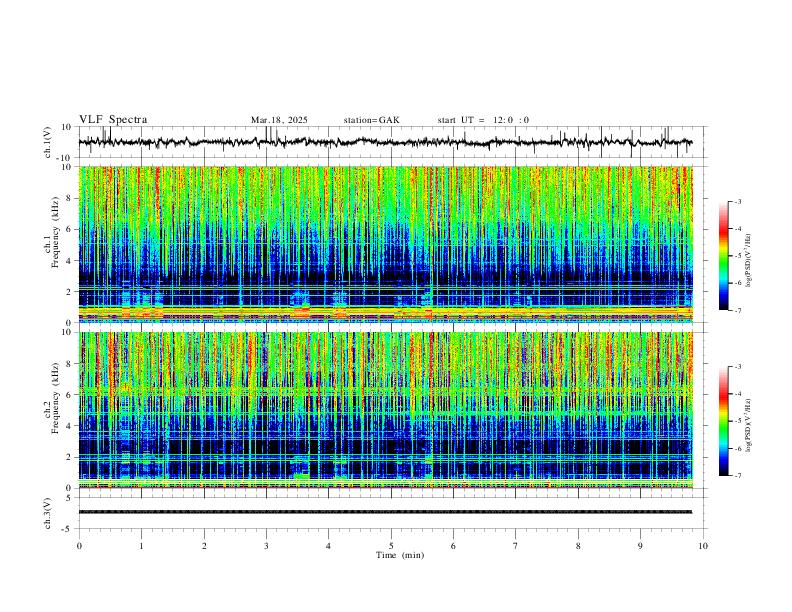The height and width of the screenshot is (612, 792).
Task: Click the ch.2 "Frequency (kHz)" axis label
Action: (56, 398)
